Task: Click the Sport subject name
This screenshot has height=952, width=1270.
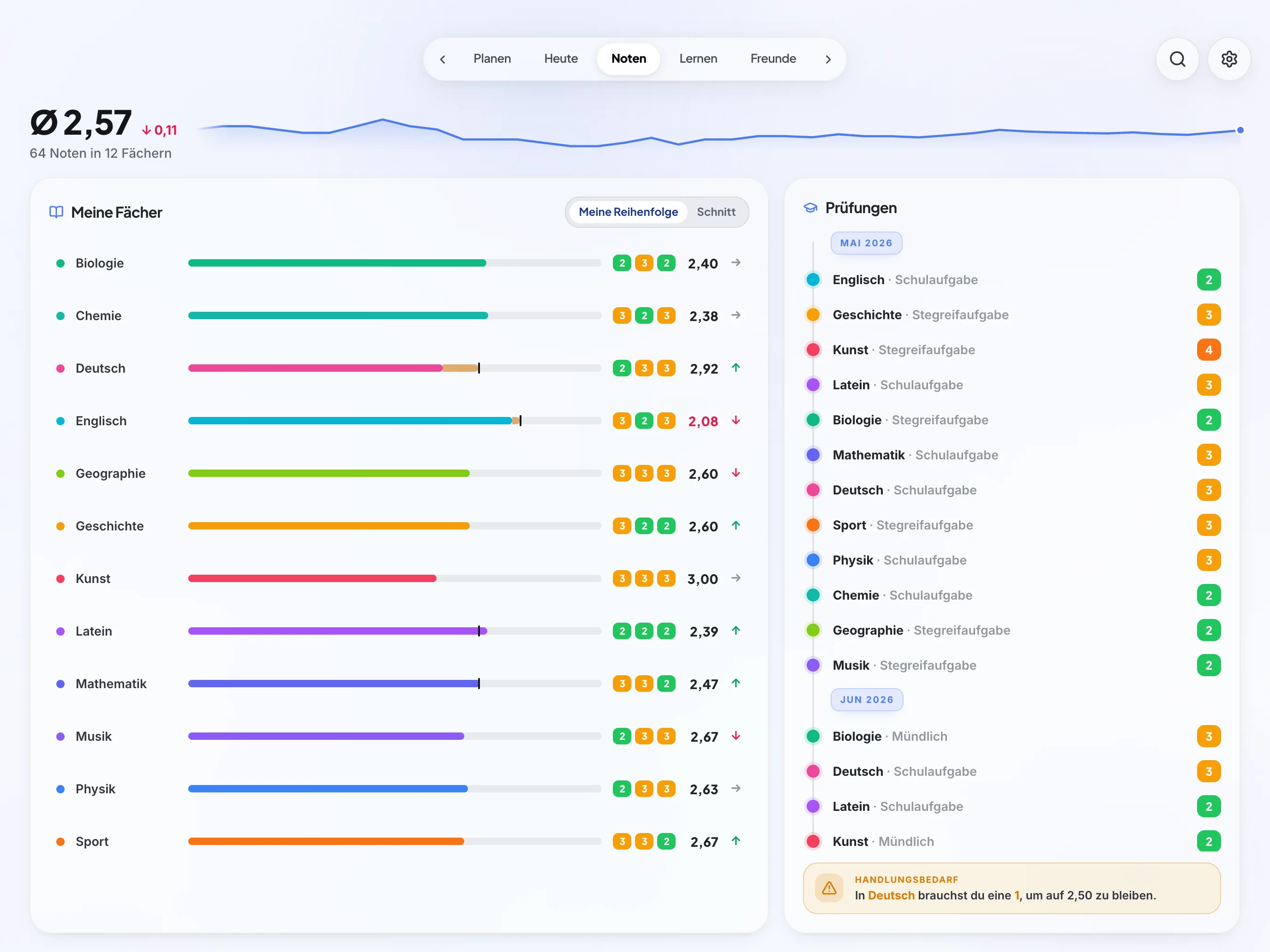Action: click(92, 842)
